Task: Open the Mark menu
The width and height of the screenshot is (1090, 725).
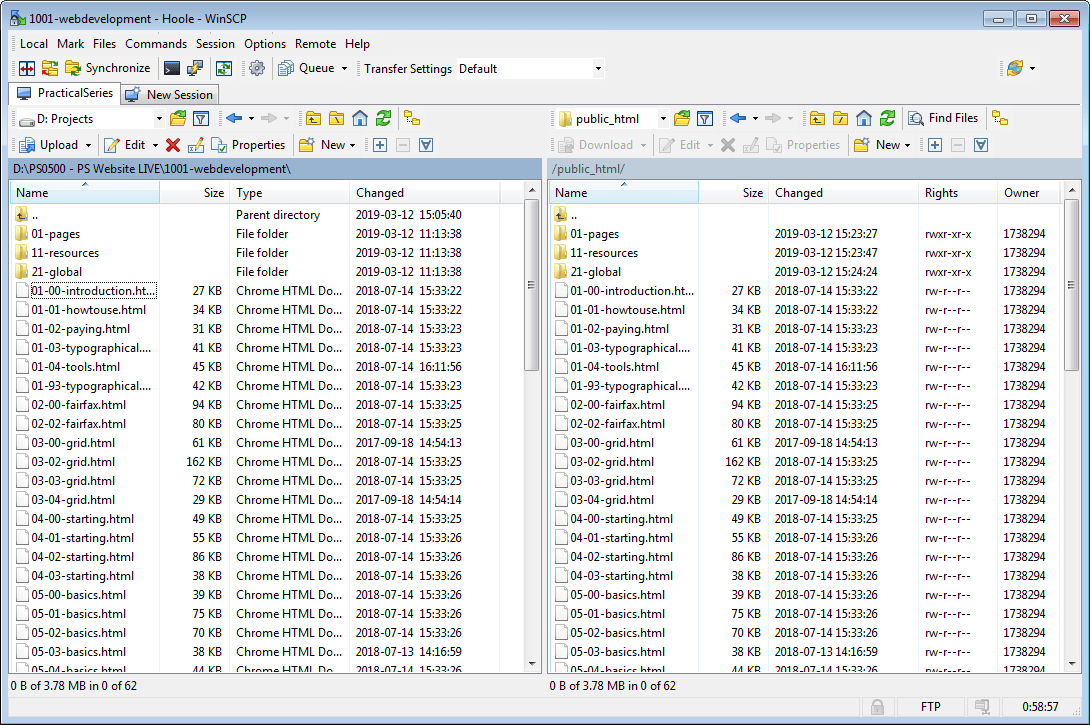Action: click(x=70, y=44)
